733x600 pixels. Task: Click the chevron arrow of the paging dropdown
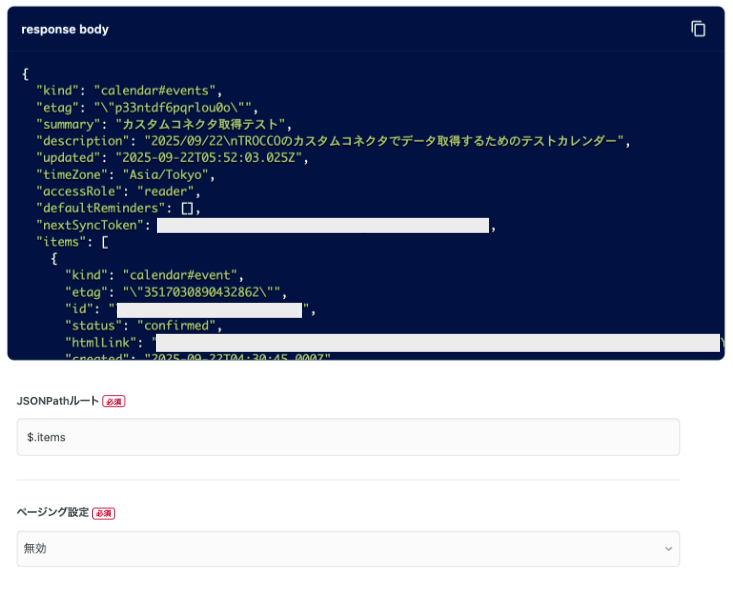[x=668, y=549]
